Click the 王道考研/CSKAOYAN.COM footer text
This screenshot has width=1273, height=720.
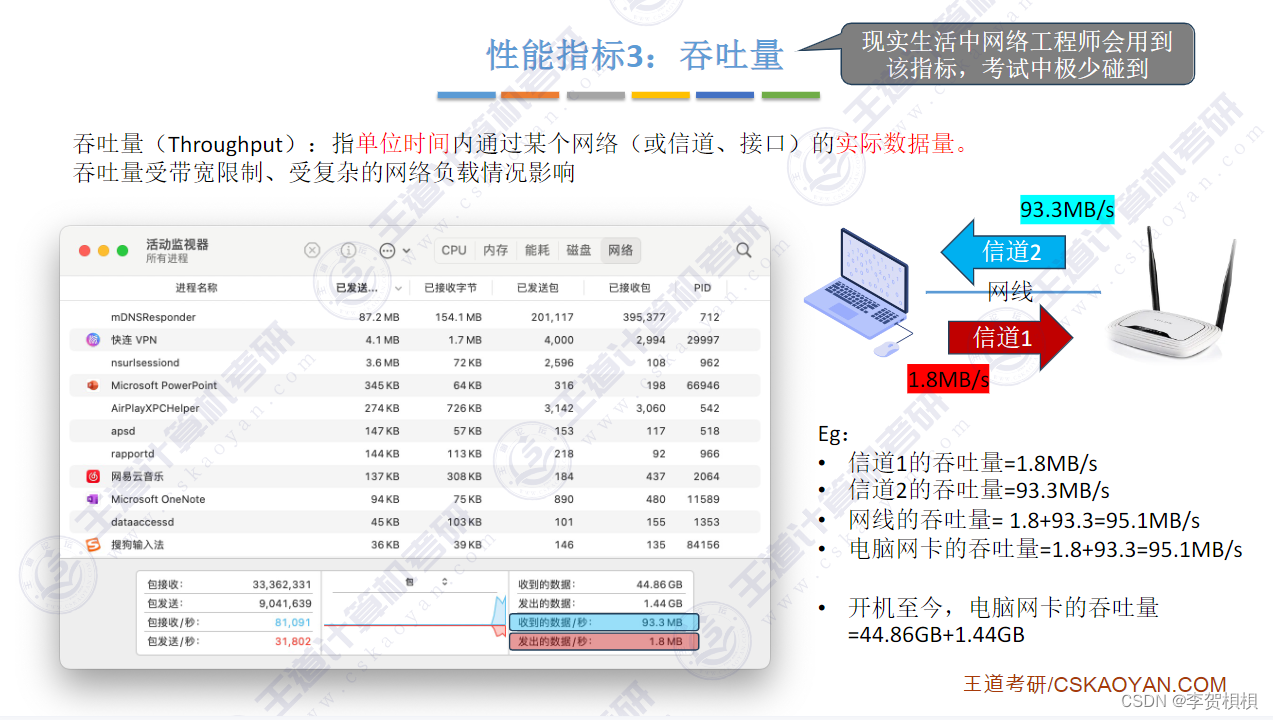[x=1094, y=684]
